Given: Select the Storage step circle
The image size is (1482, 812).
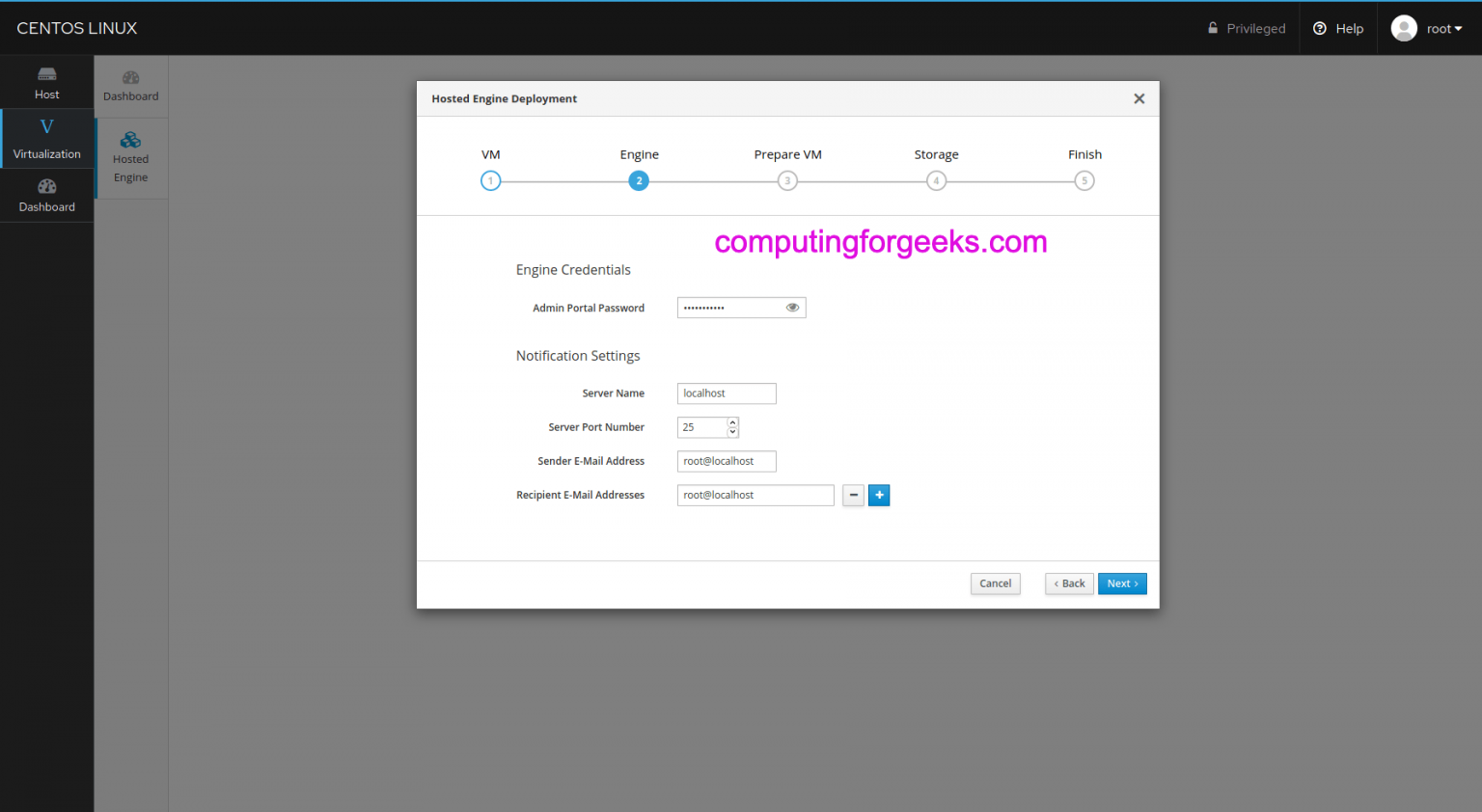Looking at the screenshot, I should [x=936, y=180].
